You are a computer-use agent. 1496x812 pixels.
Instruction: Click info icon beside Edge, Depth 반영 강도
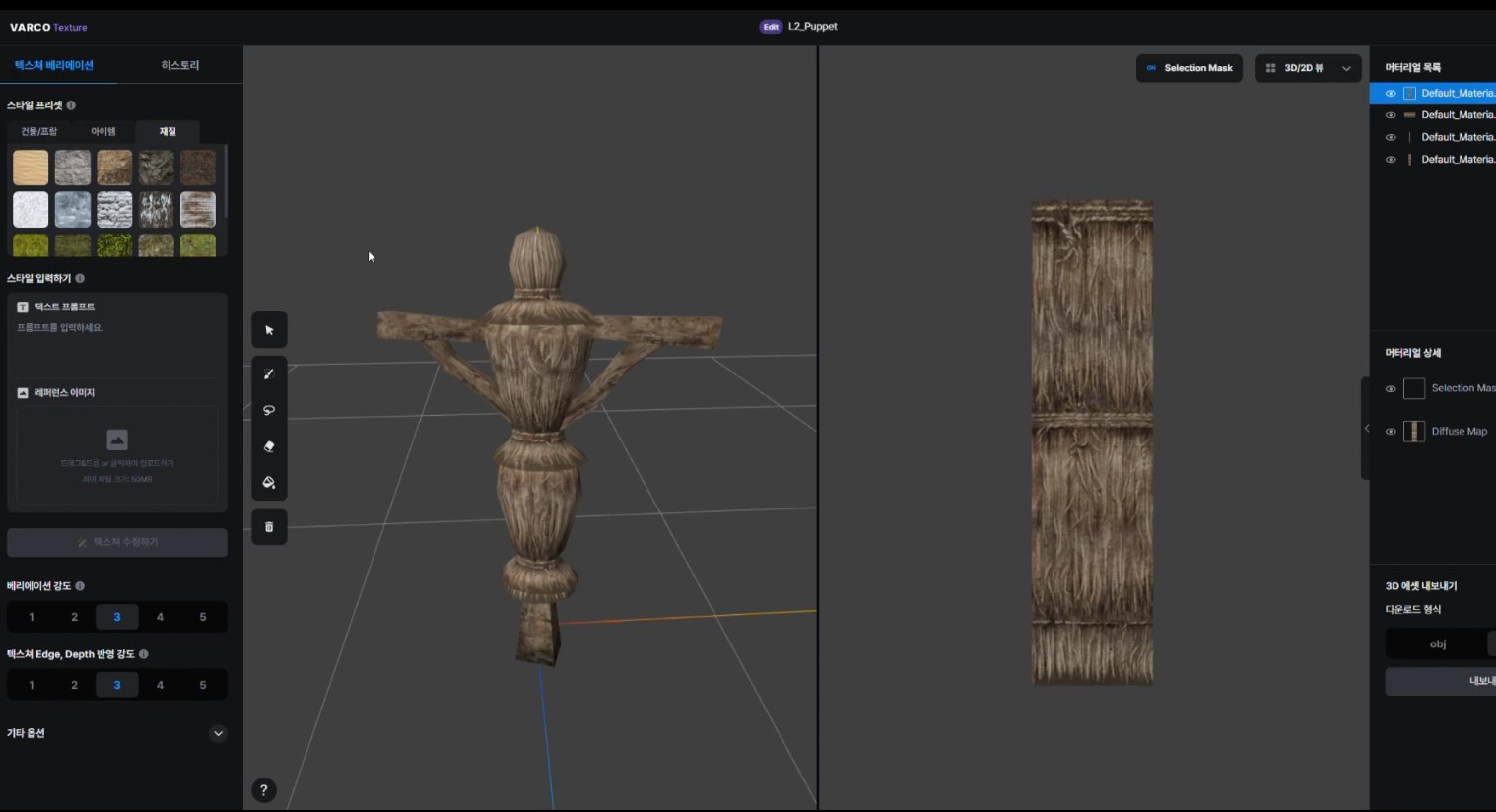(x=144, y=654)
